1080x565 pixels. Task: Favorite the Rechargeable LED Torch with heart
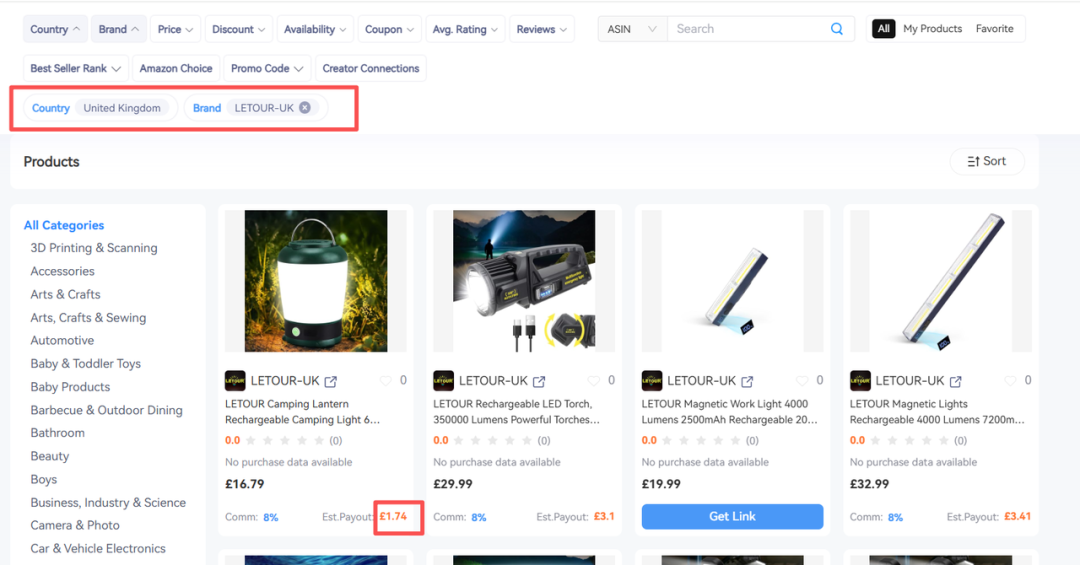(x=593, y=380)
